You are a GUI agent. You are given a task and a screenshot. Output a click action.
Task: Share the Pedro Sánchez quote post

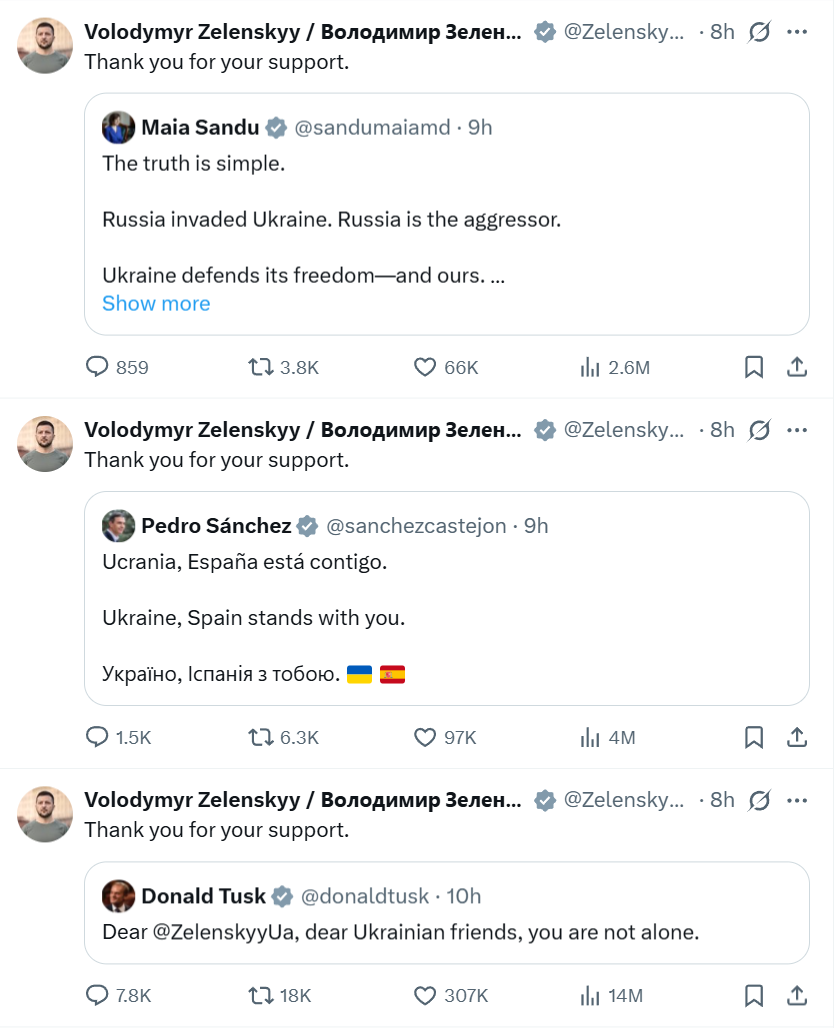click(797, 737)
